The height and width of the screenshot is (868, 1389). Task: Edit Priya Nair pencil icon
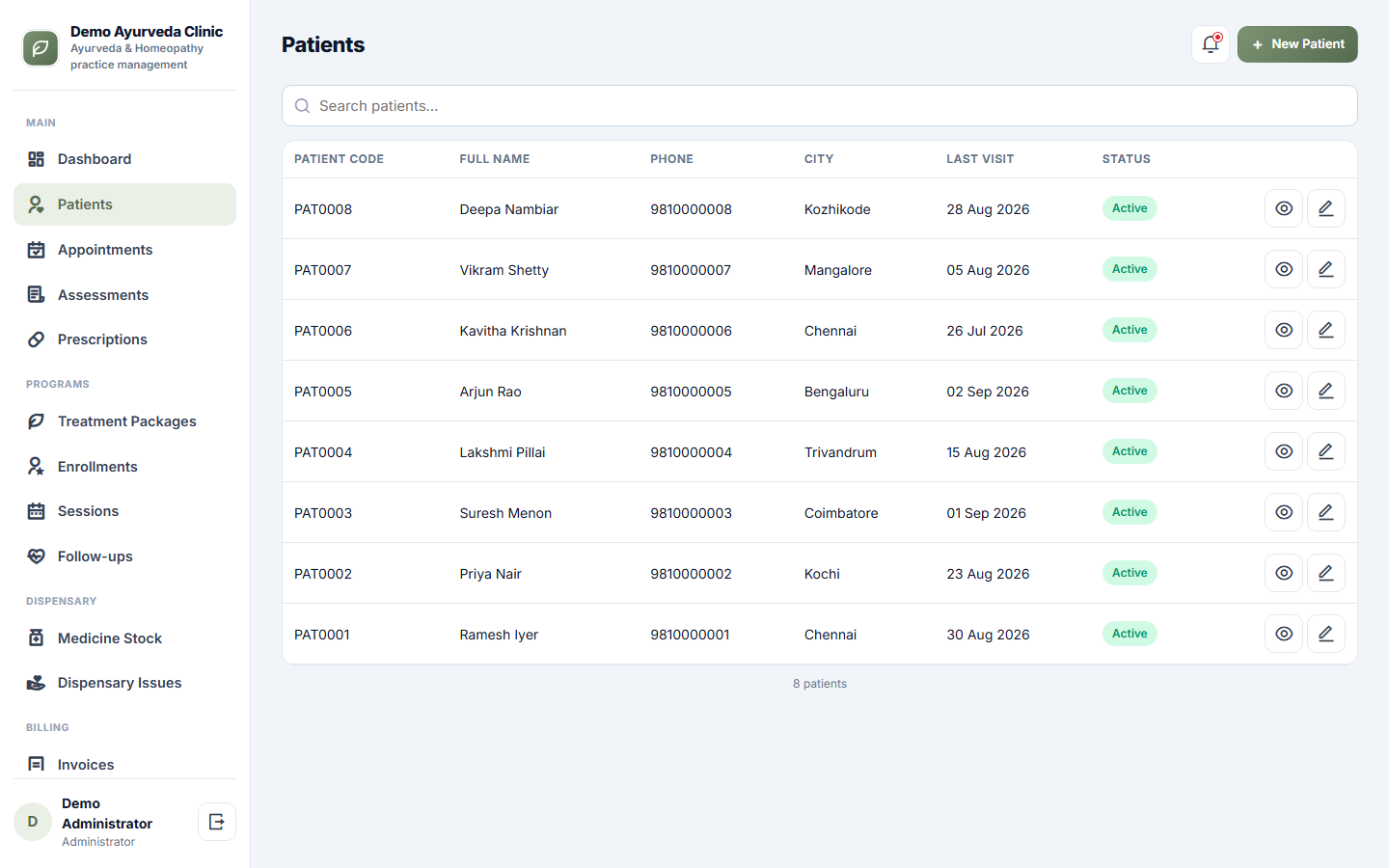[x=1326, y=573]
